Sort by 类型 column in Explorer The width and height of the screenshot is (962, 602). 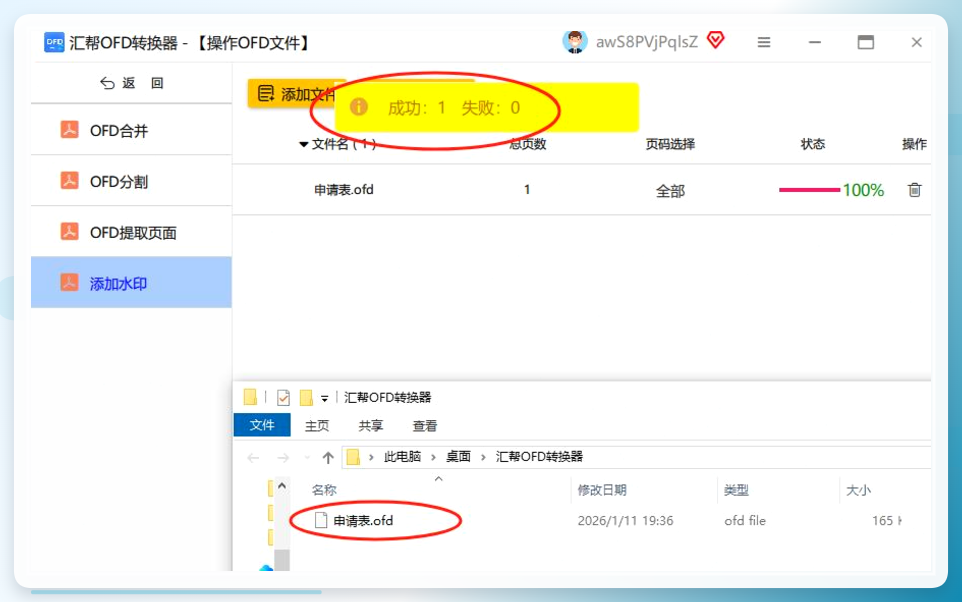pyautogui.click(x=736, y=490)
